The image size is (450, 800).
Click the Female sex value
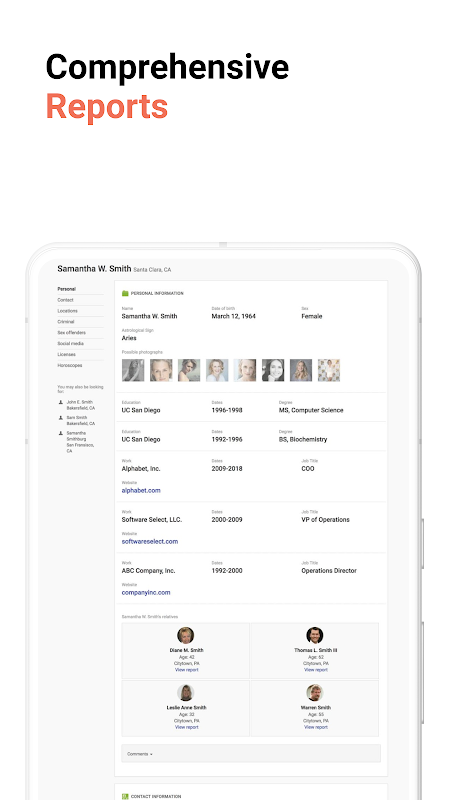point(312,316)
